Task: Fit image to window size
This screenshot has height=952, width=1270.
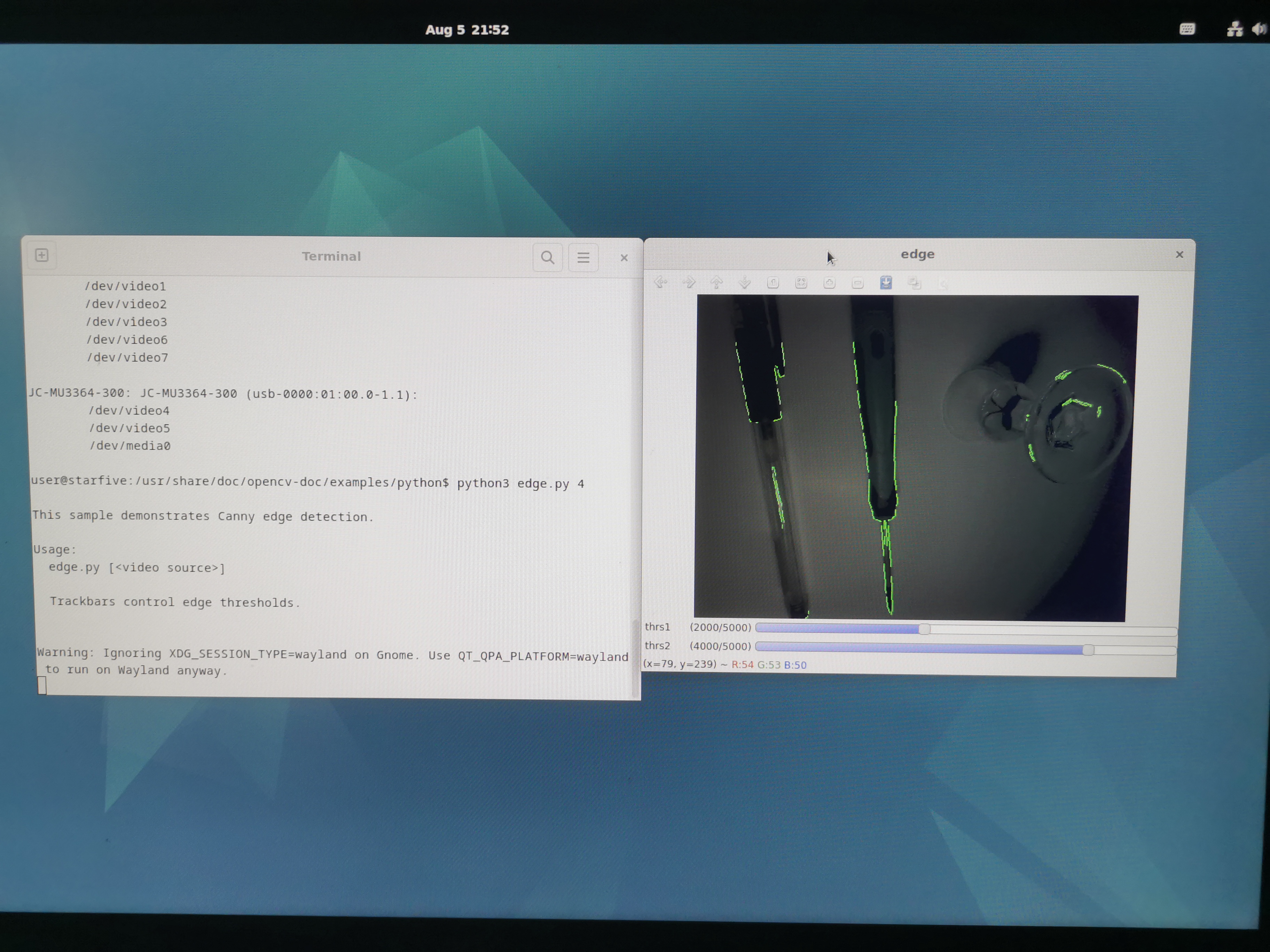Action: [x=801, y=282]
